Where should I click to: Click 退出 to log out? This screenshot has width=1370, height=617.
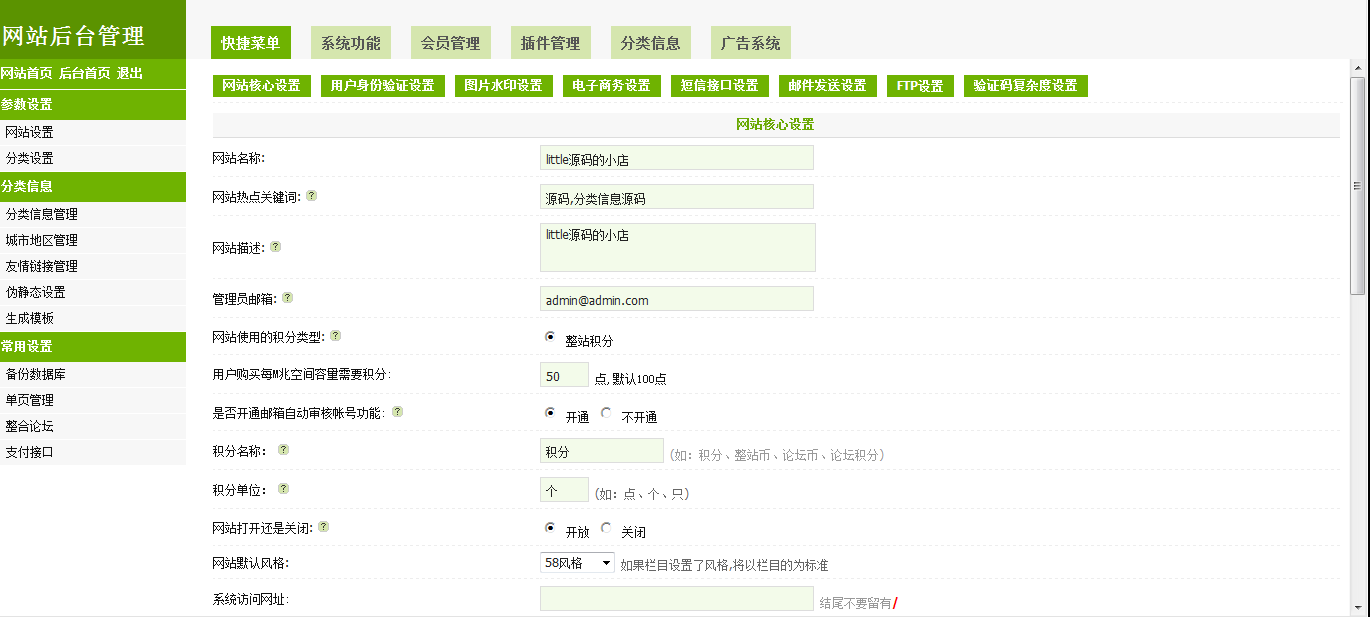[130, 74]
